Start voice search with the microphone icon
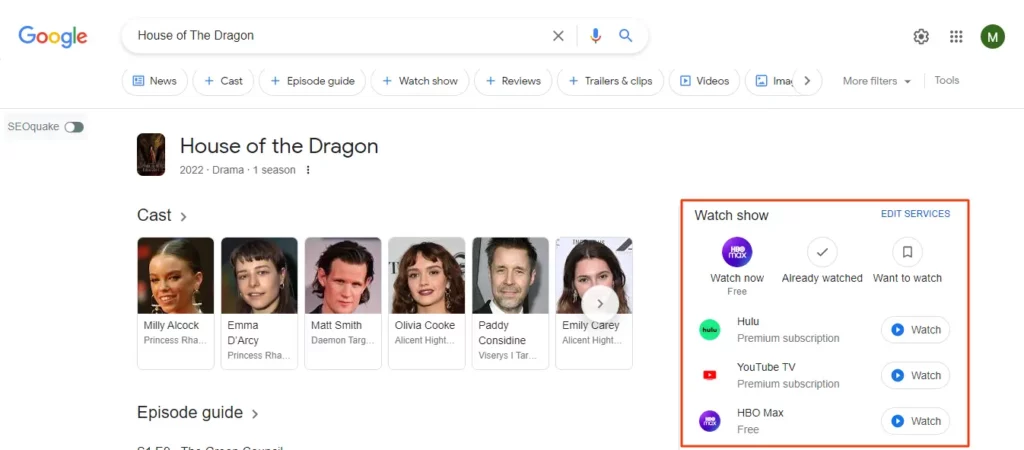1024x450 pixels. tap(595, 36)
